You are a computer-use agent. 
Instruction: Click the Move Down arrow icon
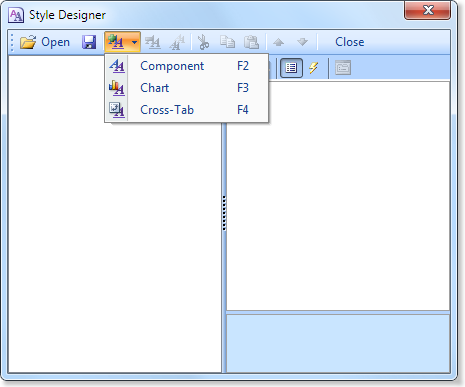(303, 42)
